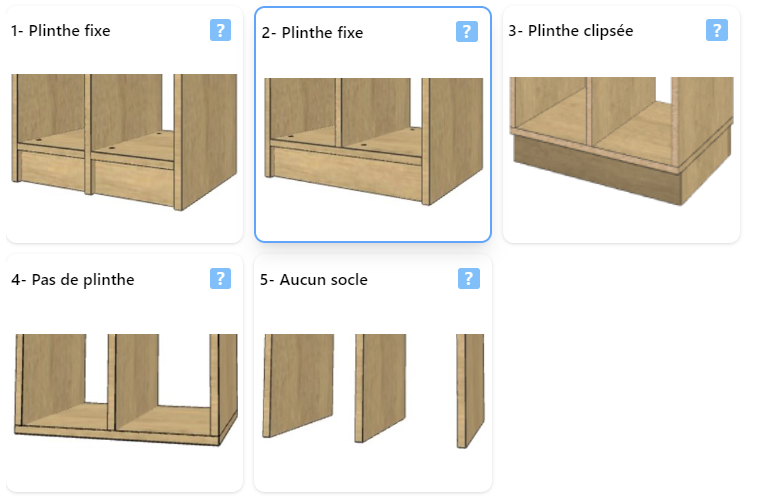The image size is (769, 502).
Task: Click the 1- Plinthe fixe cabinet image
Action: pyautogui.click(x=124, y=142)
